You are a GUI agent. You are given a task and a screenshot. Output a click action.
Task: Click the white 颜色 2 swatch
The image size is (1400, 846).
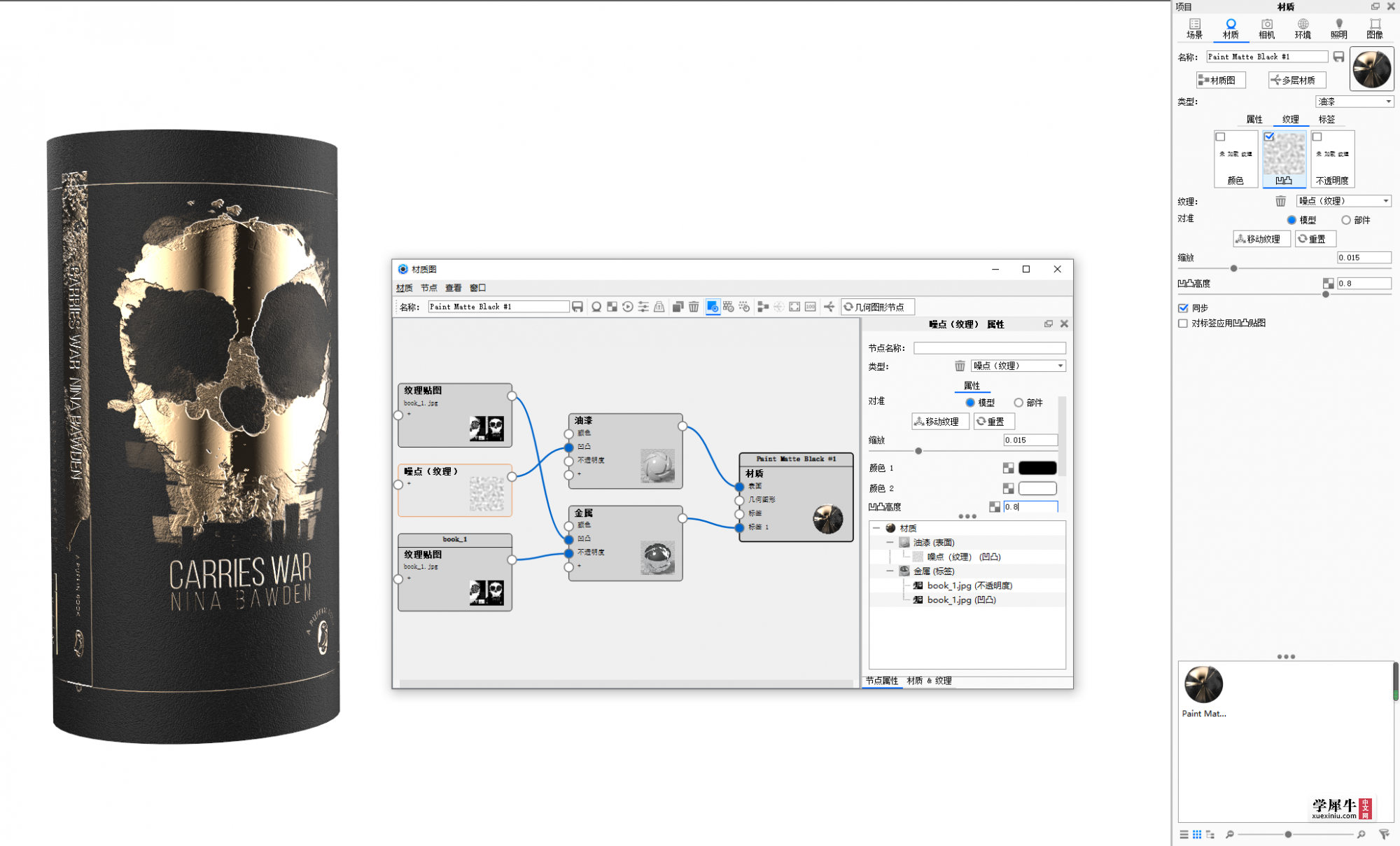[x=1037, y=488]
